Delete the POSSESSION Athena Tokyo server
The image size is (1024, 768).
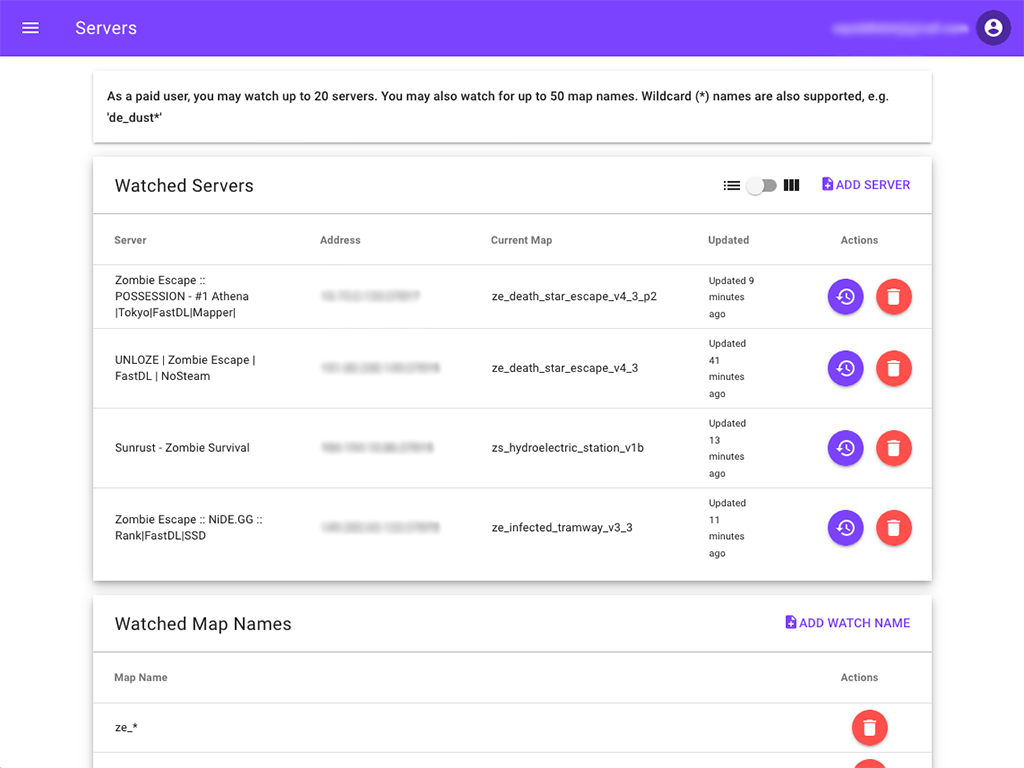[x=893, y=297]
